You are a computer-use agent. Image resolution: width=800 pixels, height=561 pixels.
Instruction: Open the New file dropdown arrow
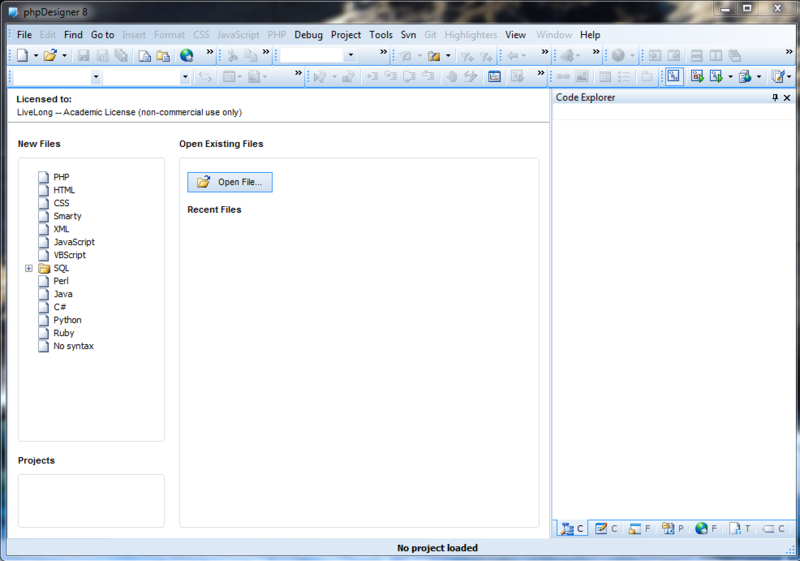[36, 56]
